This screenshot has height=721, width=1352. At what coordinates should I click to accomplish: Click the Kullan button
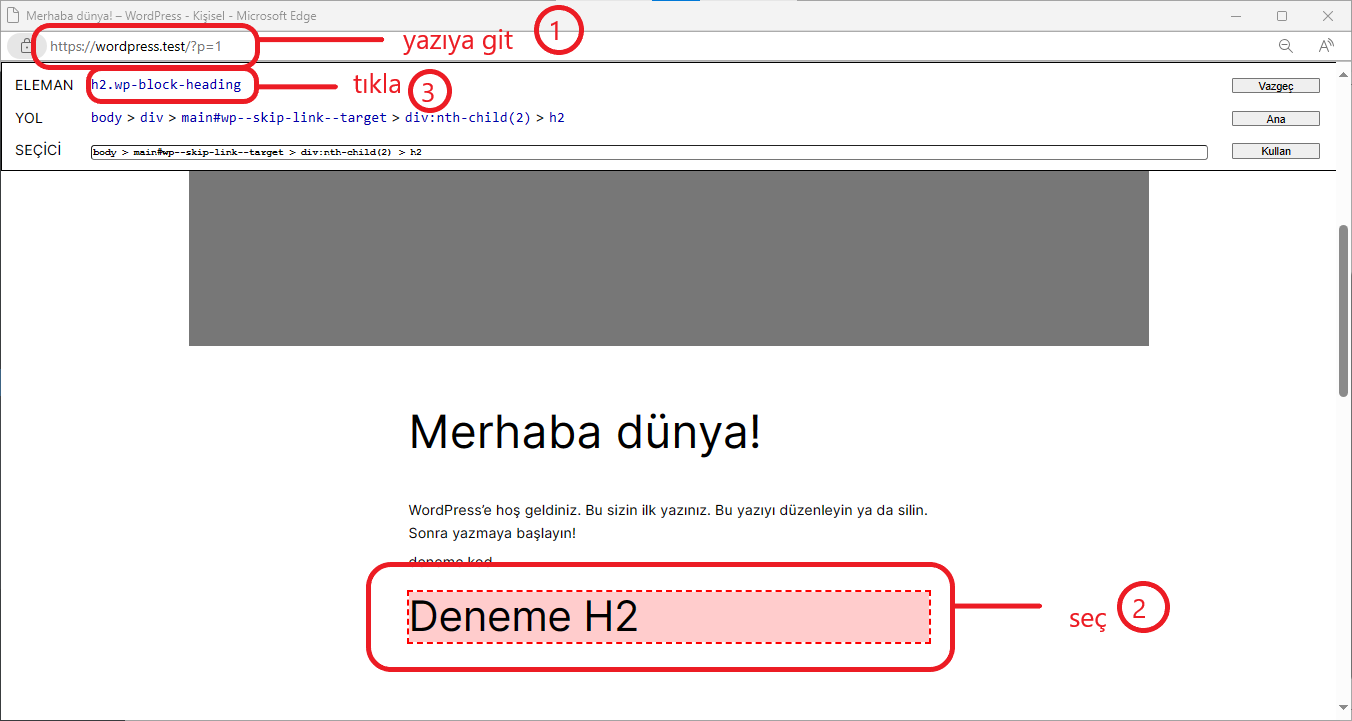(x=1275, y=151)
